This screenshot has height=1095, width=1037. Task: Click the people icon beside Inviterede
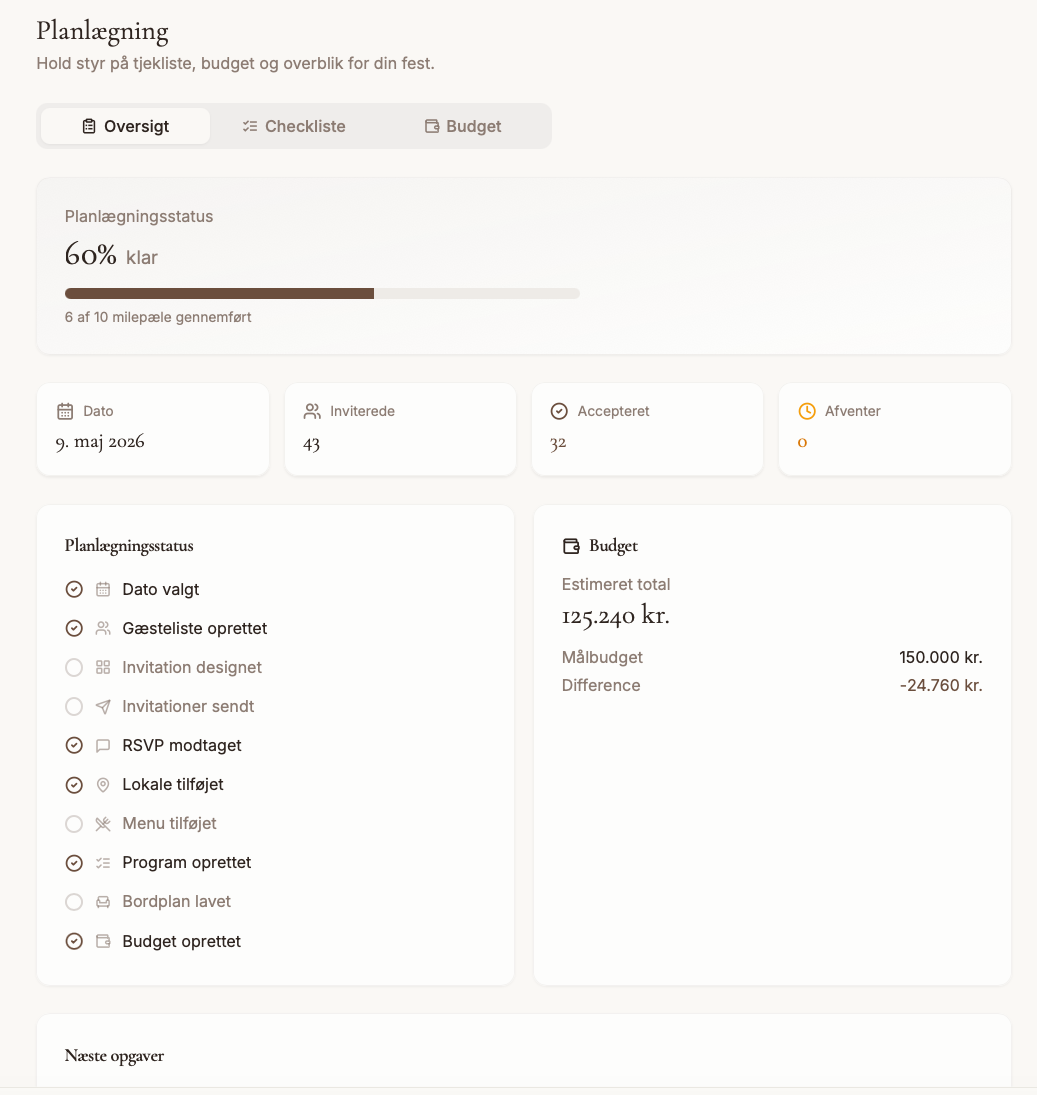(312, 411)
